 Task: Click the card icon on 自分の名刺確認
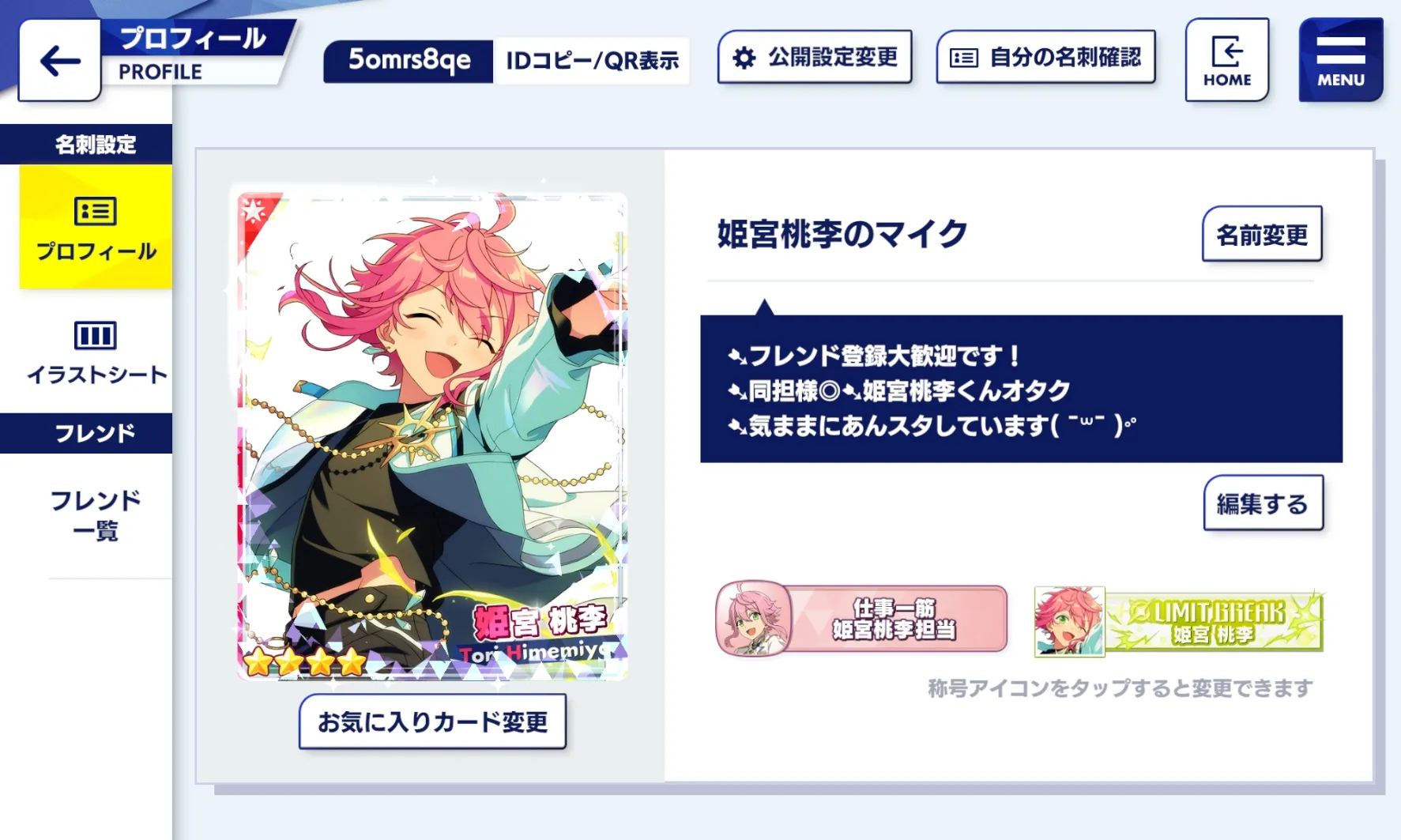click(963, 58)
